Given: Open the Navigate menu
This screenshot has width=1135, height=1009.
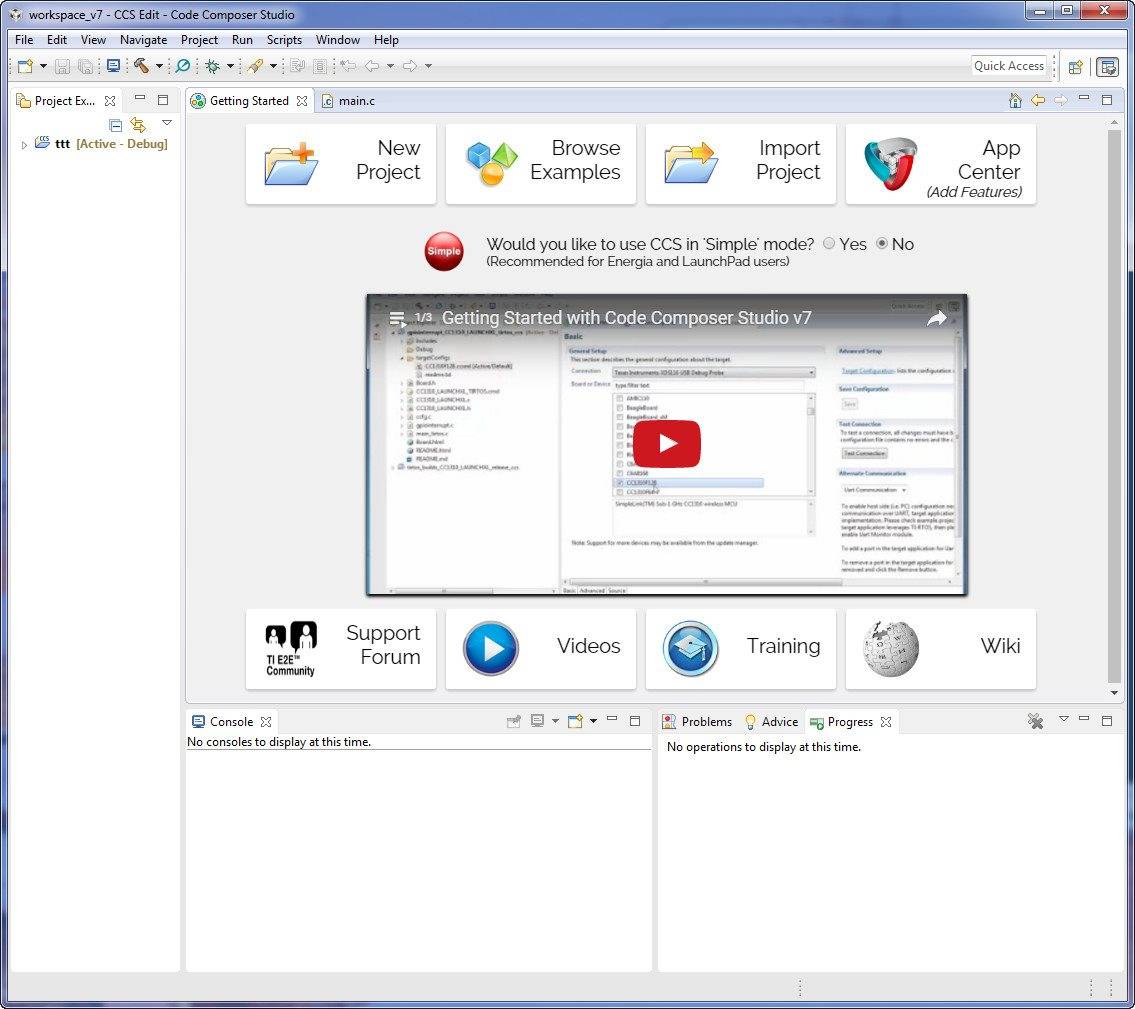Looking at the screenshot, I should (143, 40).
